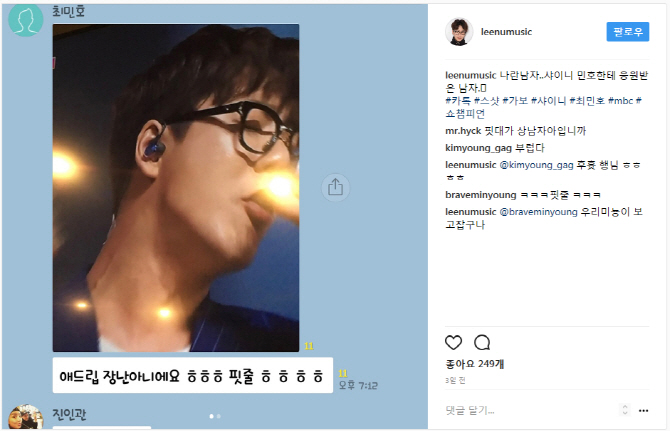Image resolution: width=670 pixels, height=431 pixels.
Task: Tap the share icon beside the photo
Action: (335, 188)
